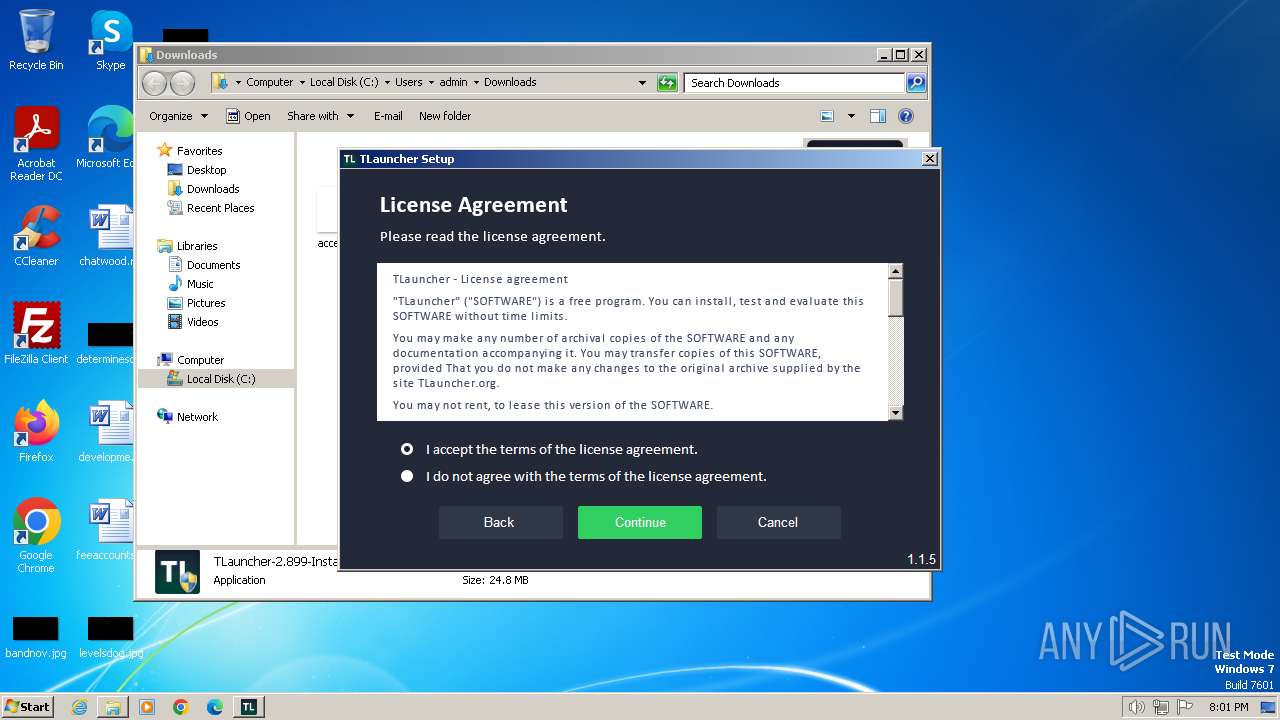The width and height of the screenshot is (1280, 720).
Task: Click the Search Downloads input field
Action: click(x=795, y=83)
